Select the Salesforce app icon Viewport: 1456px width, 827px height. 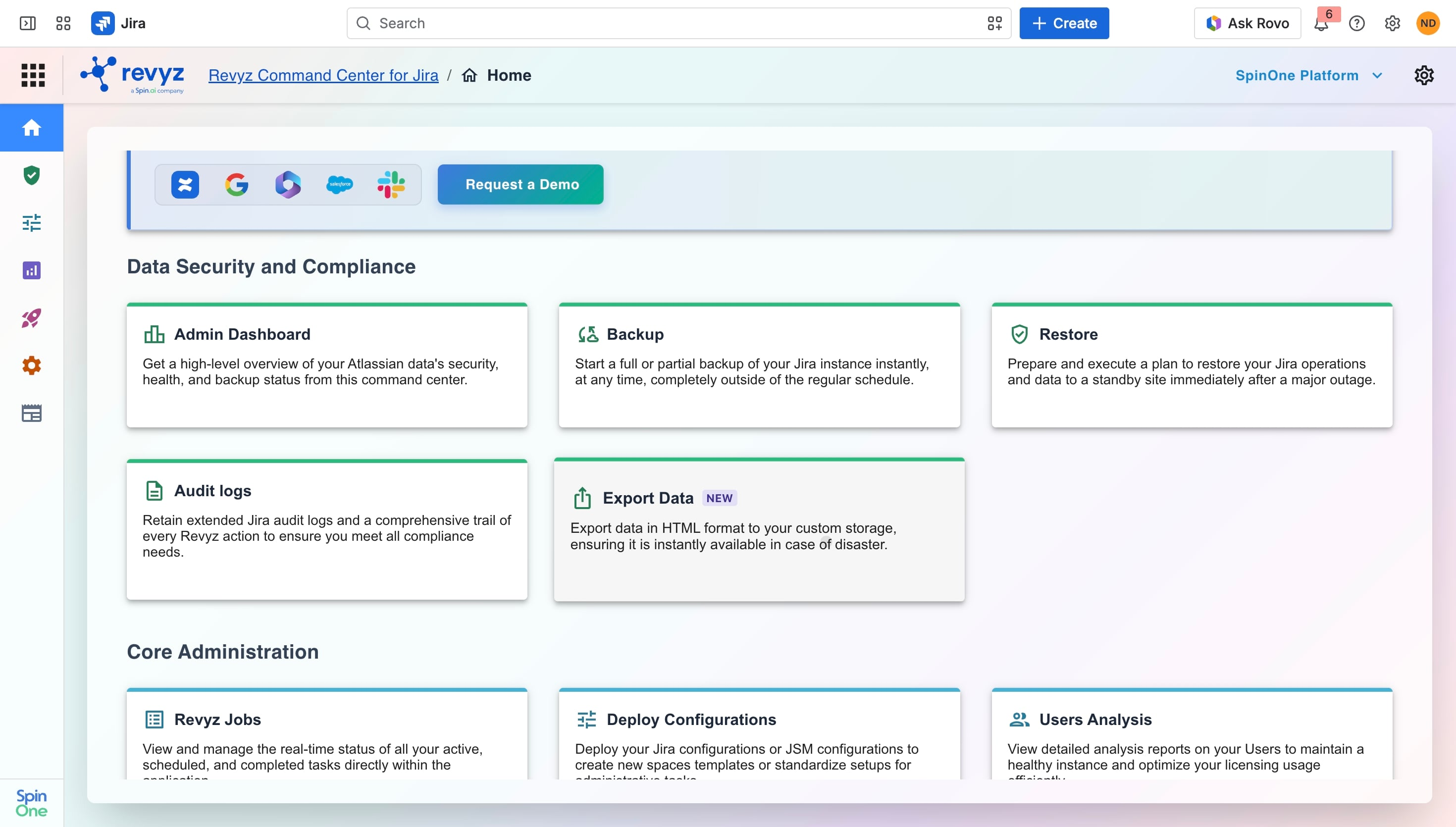coord(340,185)
